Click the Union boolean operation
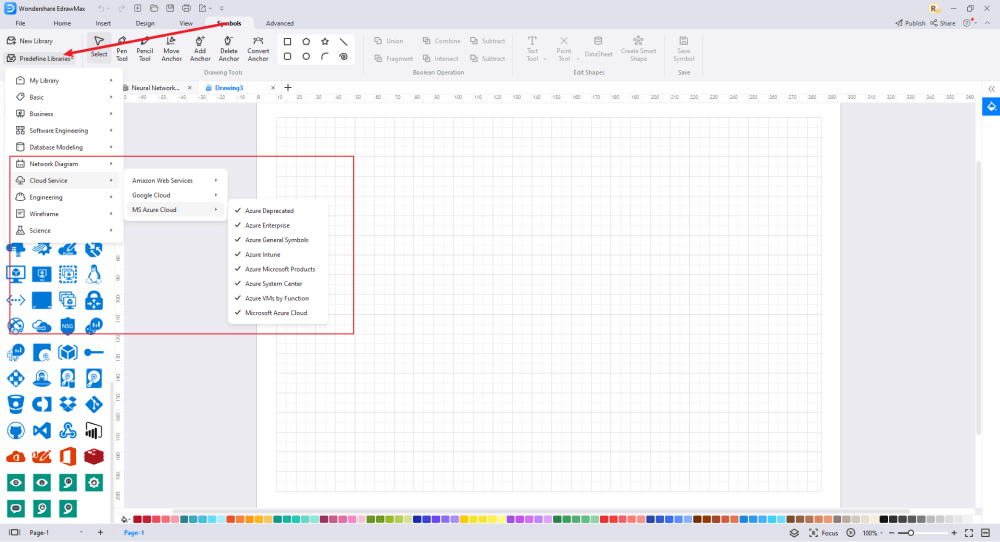Screen dimensions: 1000x542 tap(388, 41)
